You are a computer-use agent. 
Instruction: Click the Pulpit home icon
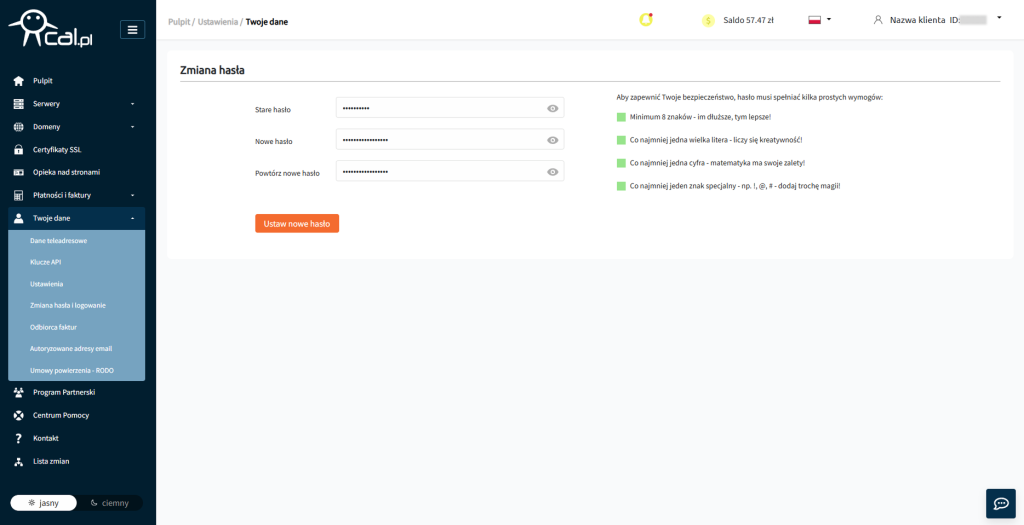(18, 81)
